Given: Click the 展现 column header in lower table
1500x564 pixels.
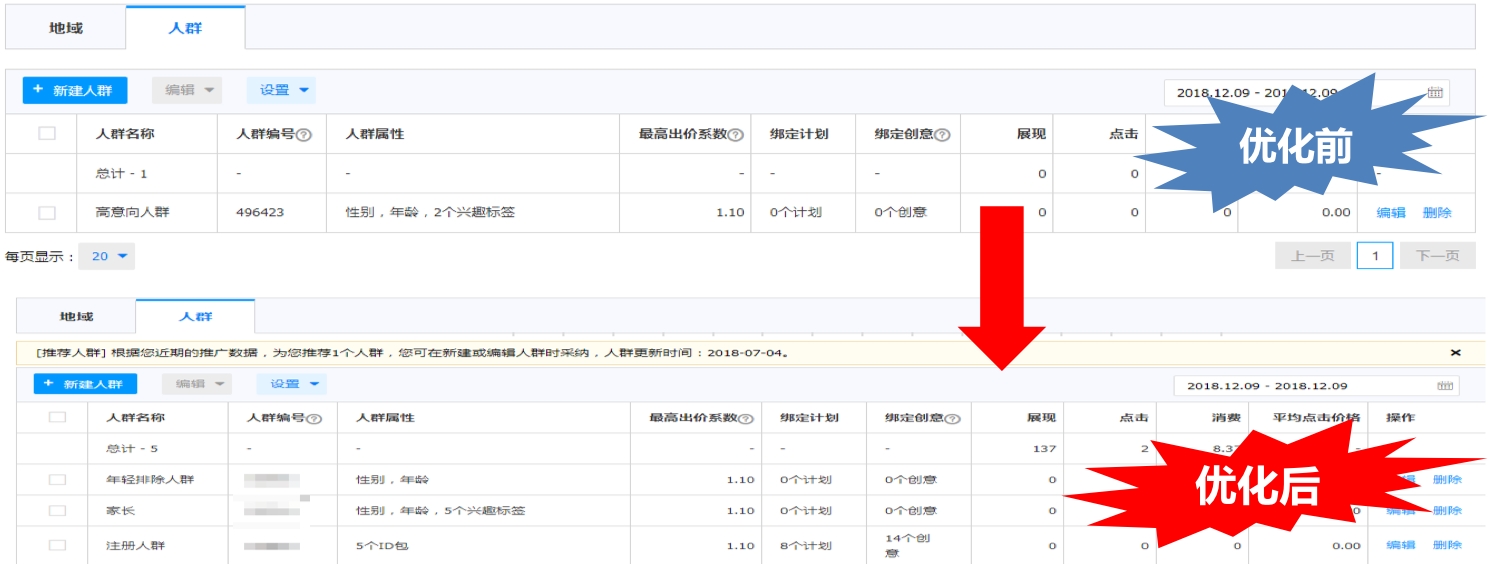Looking at the screenshot, I should [1041, 418].
